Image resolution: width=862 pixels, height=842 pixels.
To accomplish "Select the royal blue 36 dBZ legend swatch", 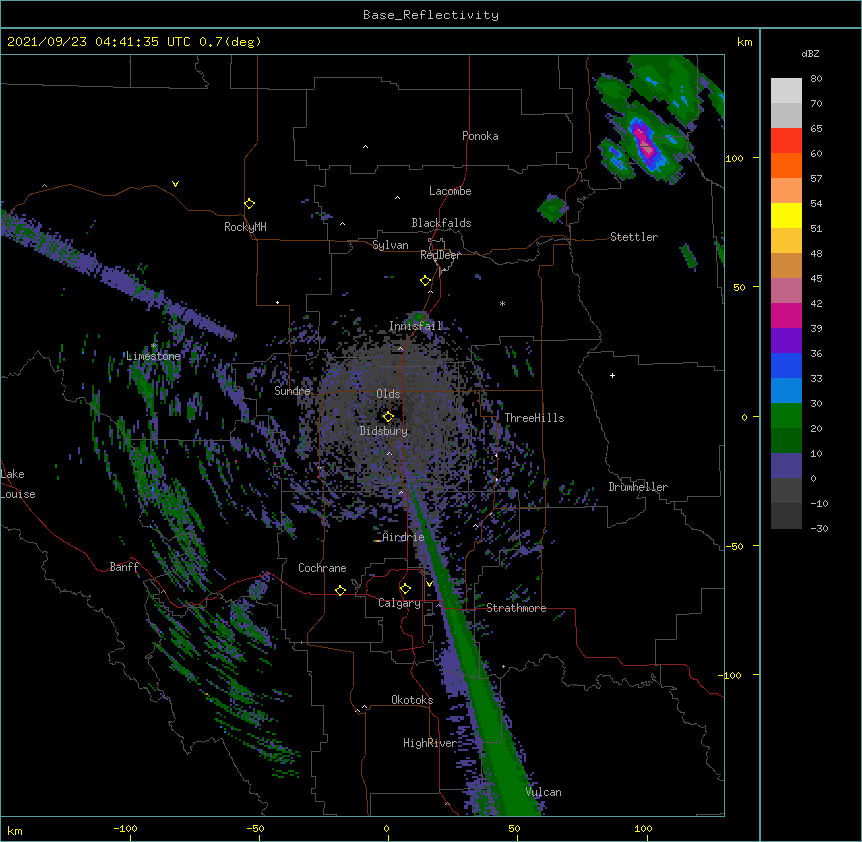I will (x=786, y=365).
